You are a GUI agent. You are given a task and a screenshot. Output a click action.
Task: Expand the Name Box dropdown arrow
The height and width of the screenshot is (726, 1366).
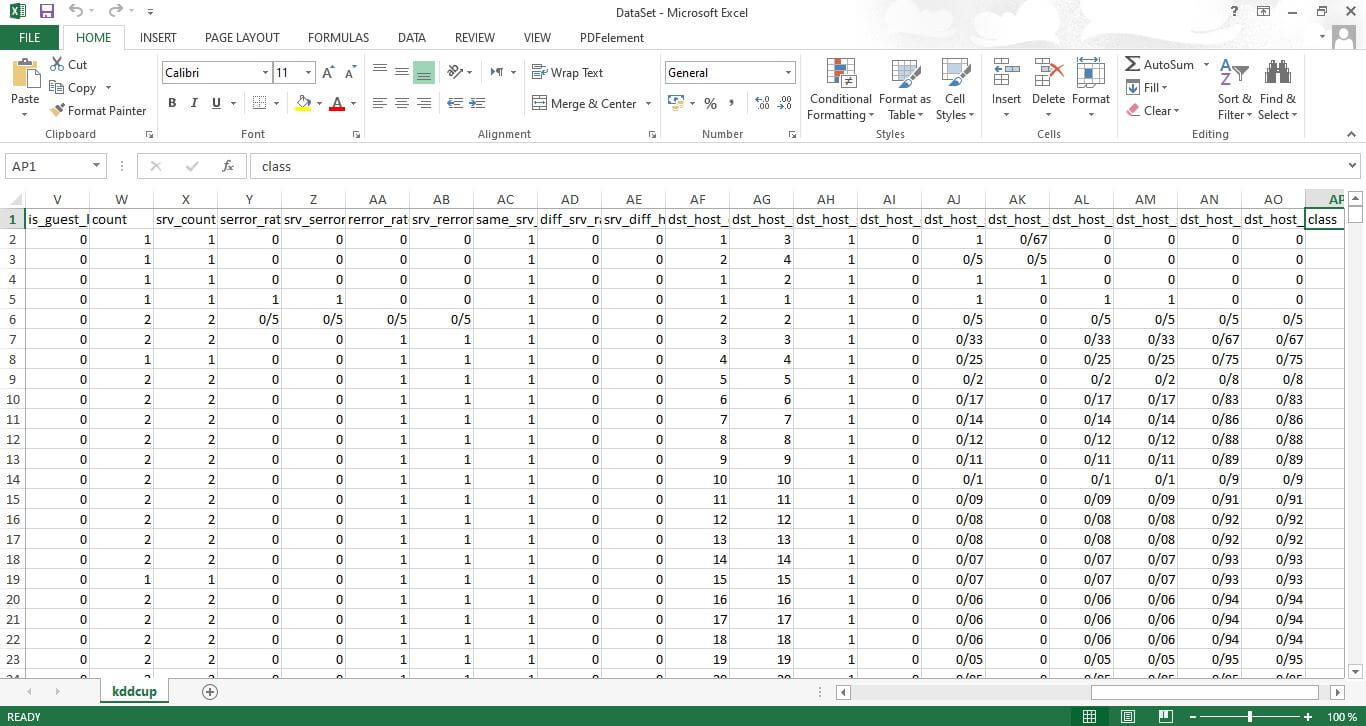point(96,166)
